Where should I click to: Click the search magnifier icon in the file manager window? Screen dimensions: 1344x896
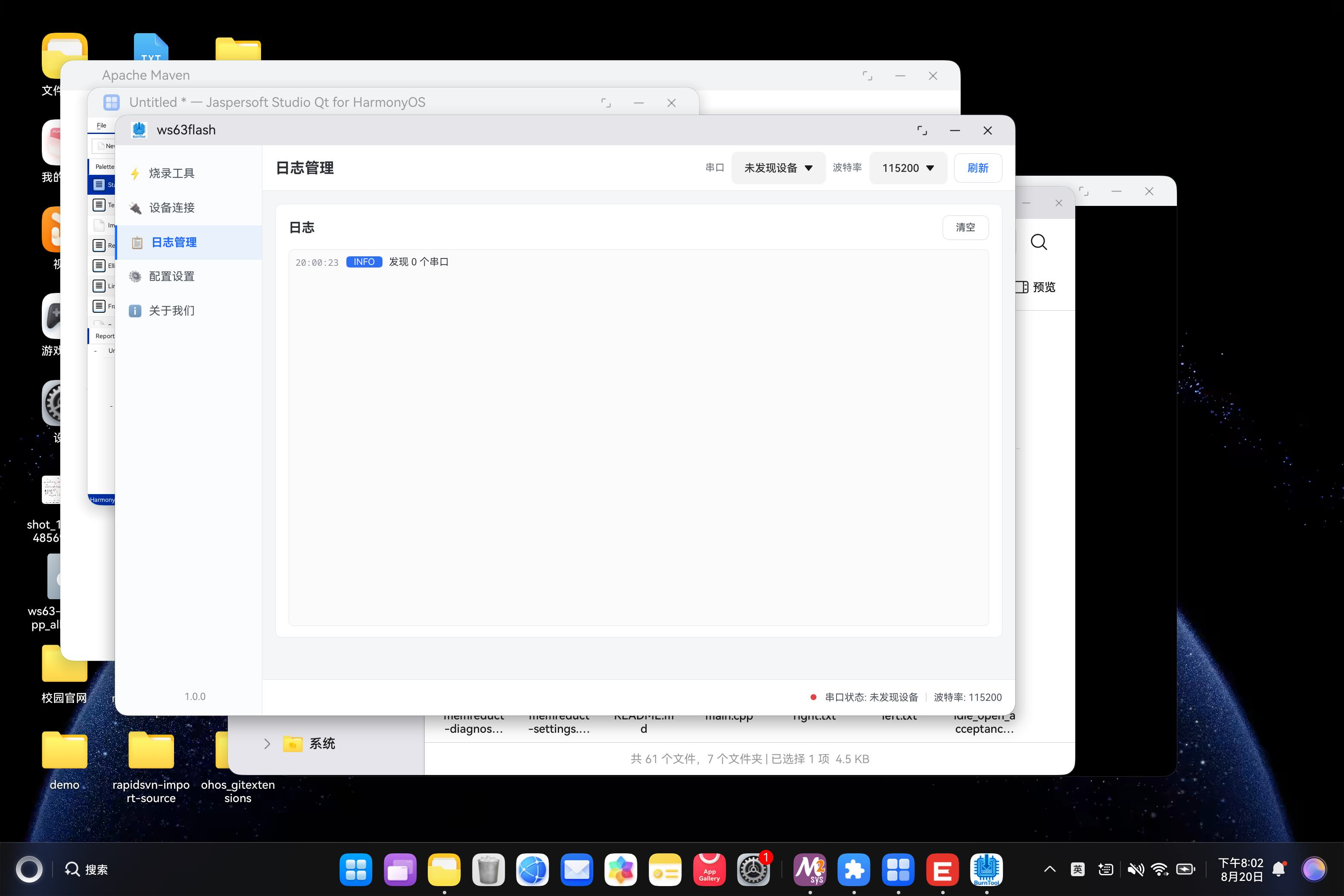coord(1038,242)
